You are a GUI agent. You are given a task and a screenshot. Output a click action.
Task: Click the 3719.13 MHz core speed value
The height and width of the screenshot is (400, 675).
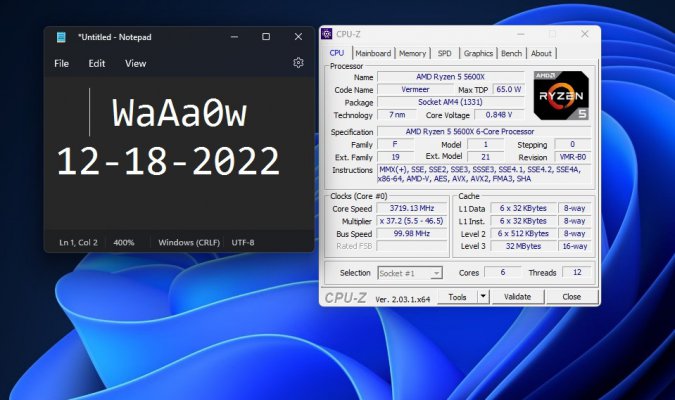(x=412, y=208)
